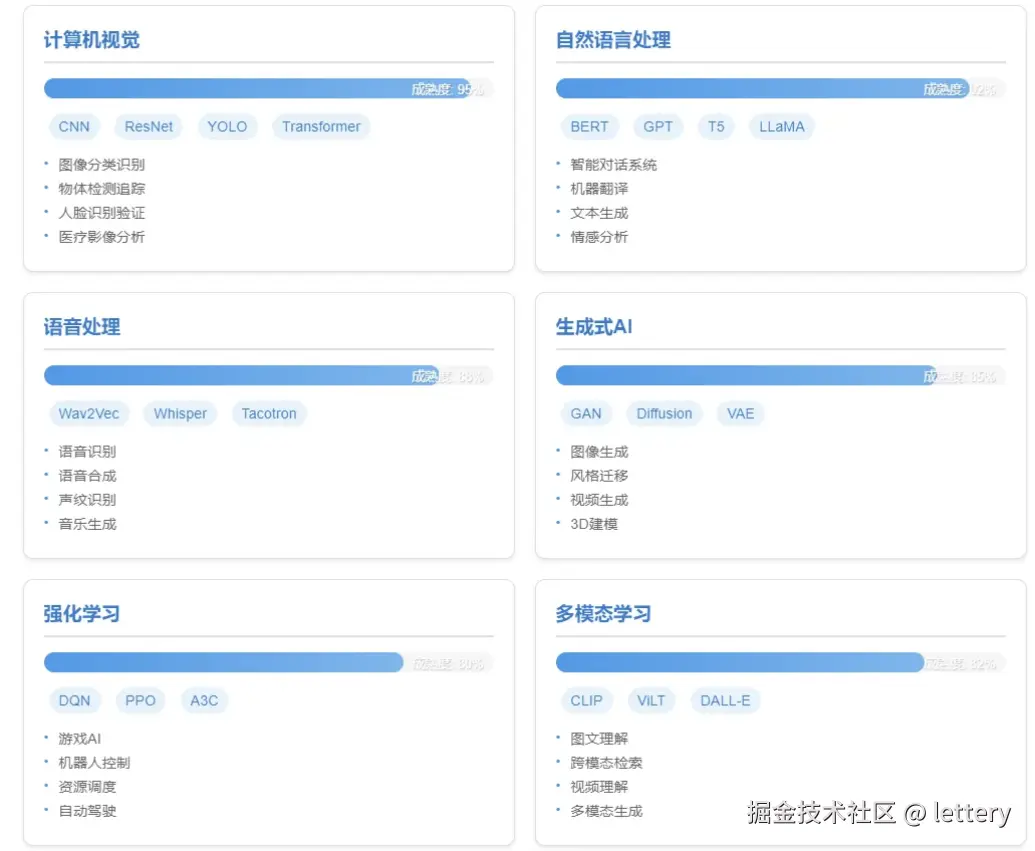The width and height of the screenshot is (1035, 851).
Task: Select the 自动驾驶 list item
Action: coord(87,811)
